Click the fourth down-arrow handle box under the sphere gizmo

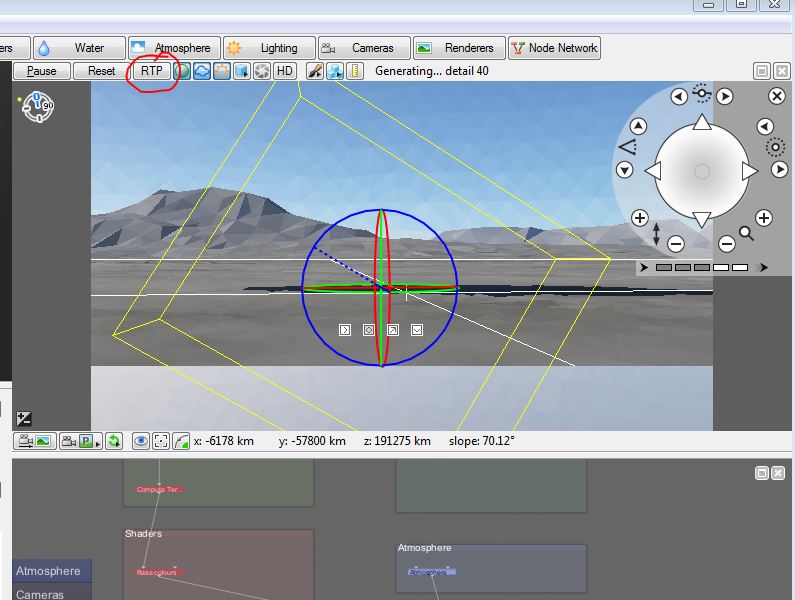point(417,330)
